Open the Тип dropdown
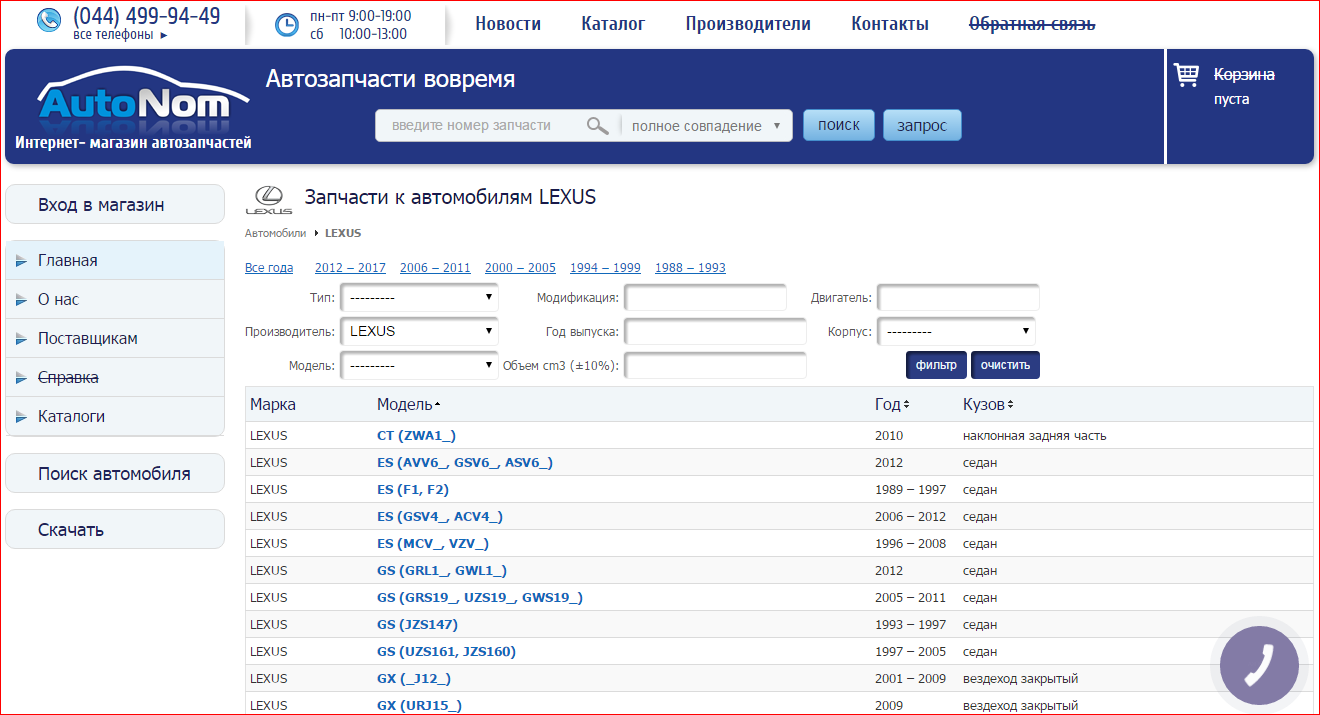Screen dimensions: 1320x715 (420, 297)
